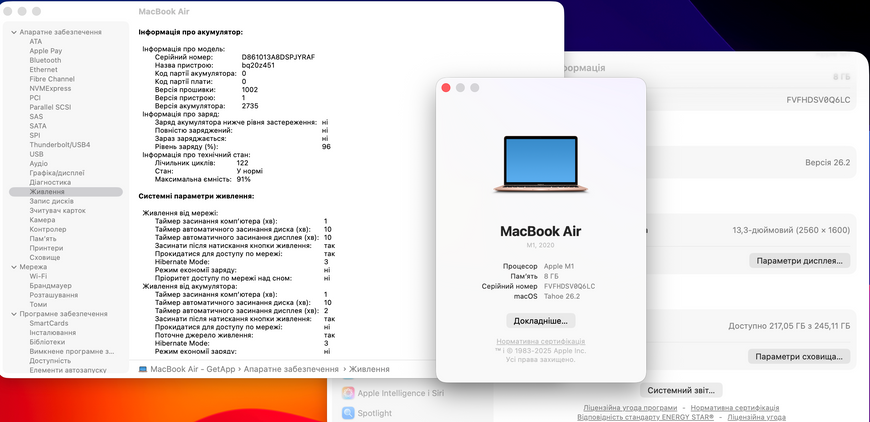Select Графіка/дисплеї in the sidebar
The width and height of the screenshot is (870, 422).
coord(57,173)
